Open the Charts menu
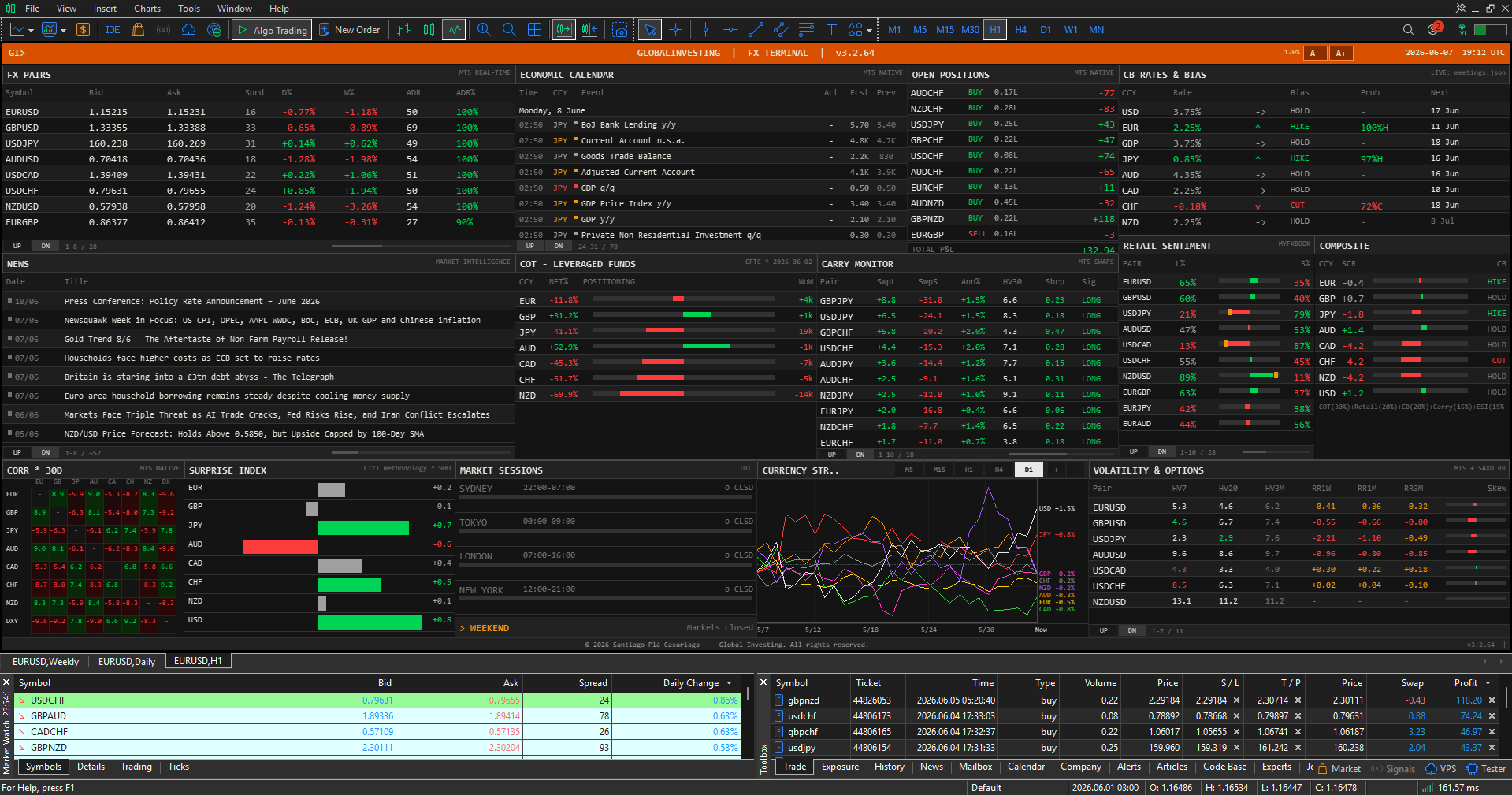 pos(147,9)
